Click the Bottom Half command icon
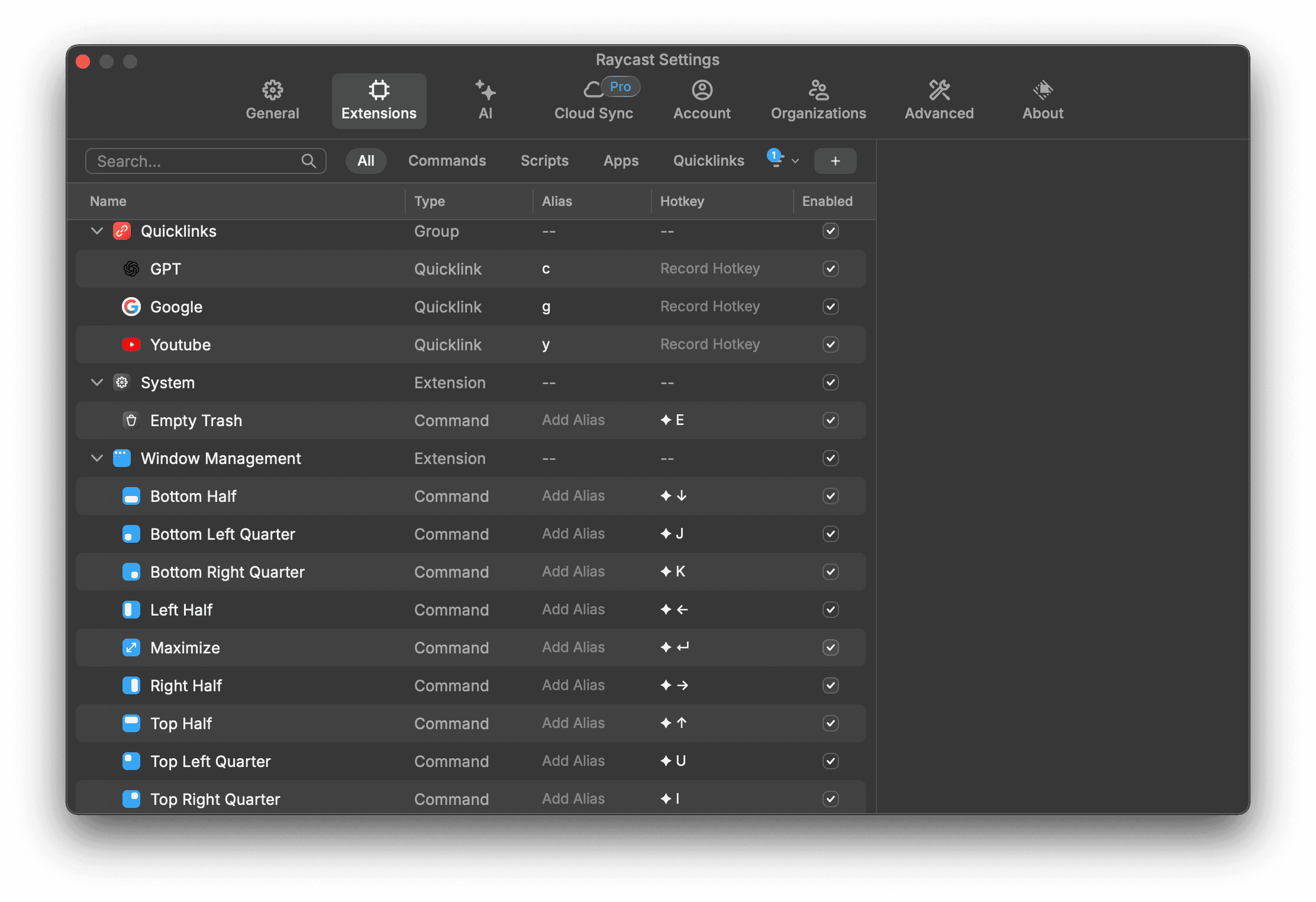Viewport: 1316px width, 902px height. point(131,496)
